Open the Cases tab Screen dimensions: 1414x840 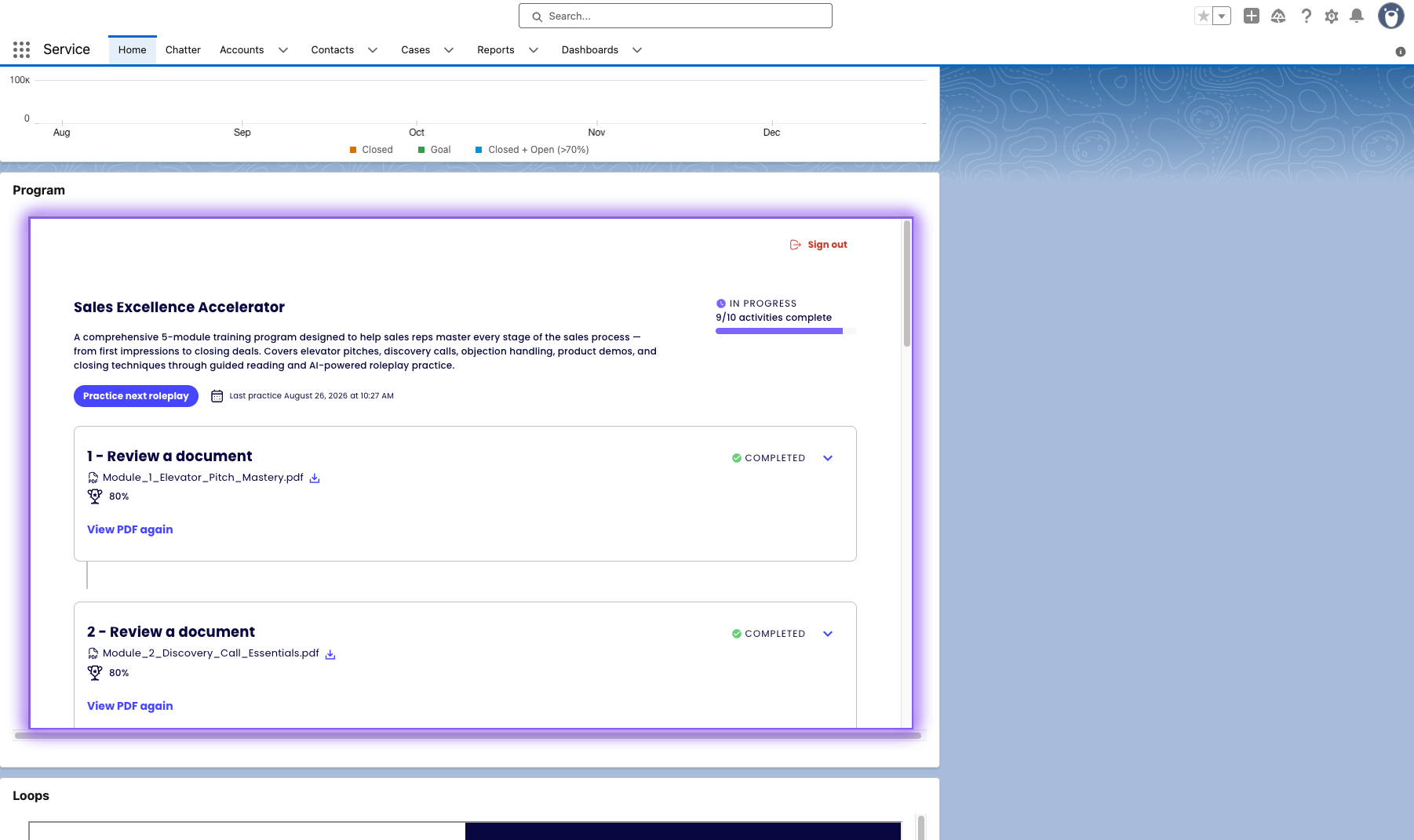[416, 50]
